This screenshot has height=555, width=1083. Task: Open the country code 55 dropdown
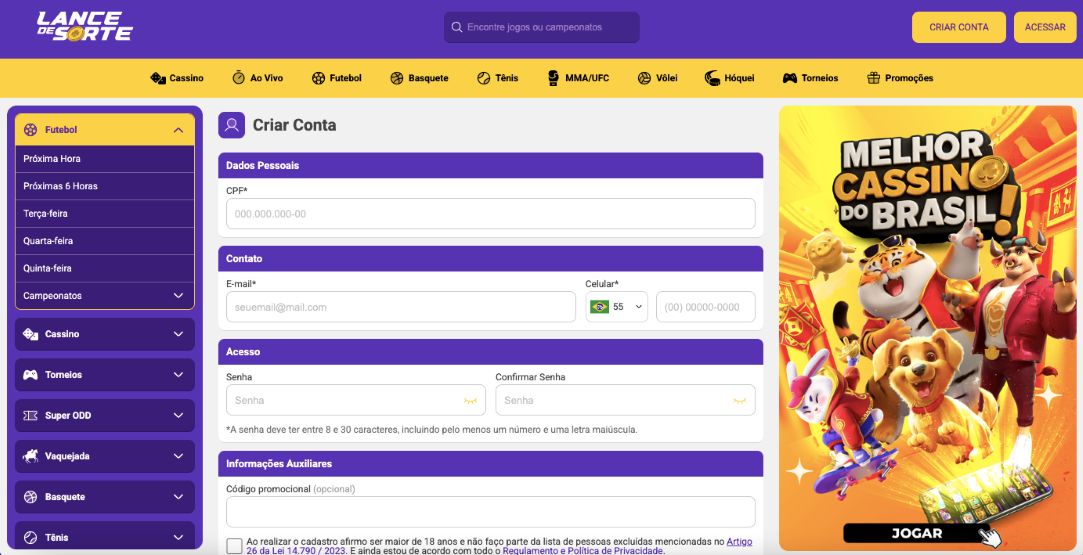pyautogui.click(x=617, y=307)
